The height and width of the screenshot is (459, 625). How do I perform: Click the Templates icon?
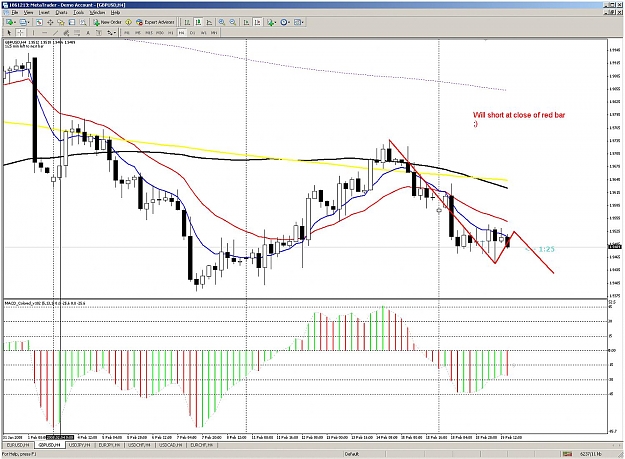click(297, 22)
